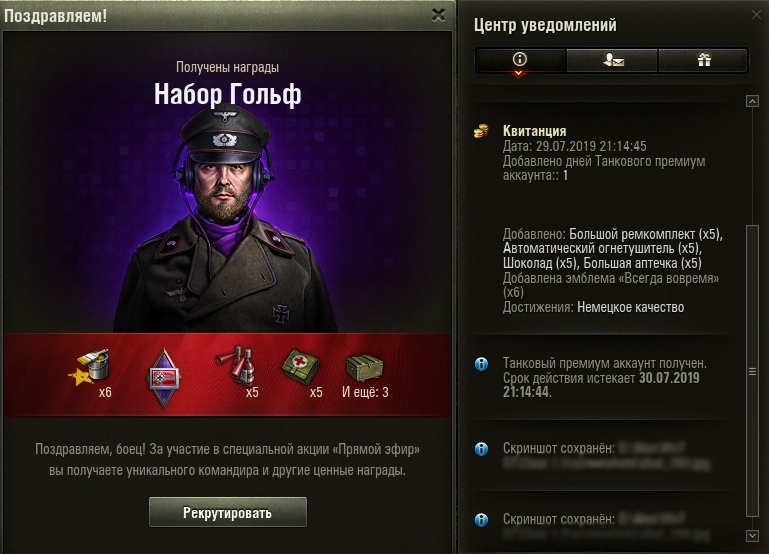The image size is (769, 554).
Task: Click the paint can emblem reward icon
Action: pos(89,368)
